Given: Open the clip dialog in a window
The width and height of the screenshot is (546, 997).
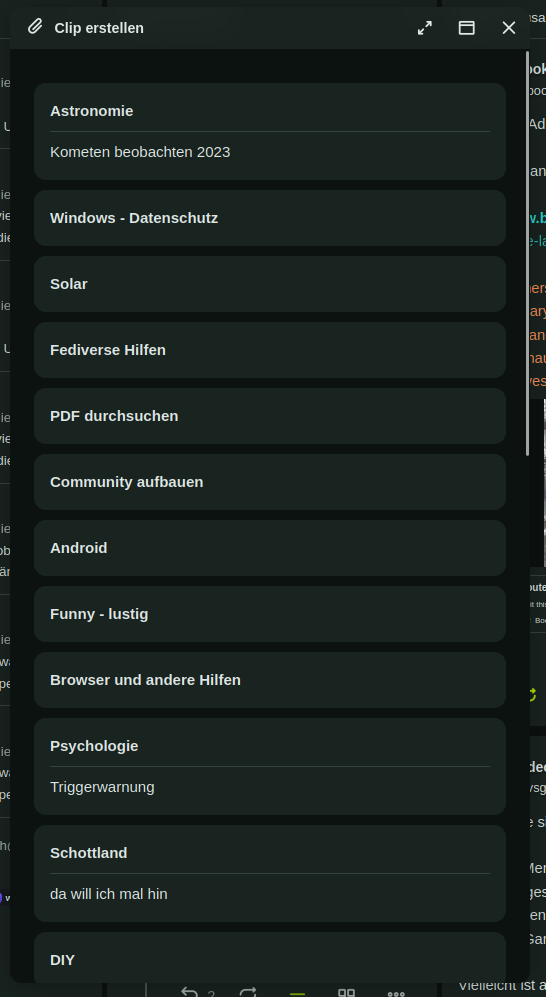Looking at the screenshot, I should (467, 27).
